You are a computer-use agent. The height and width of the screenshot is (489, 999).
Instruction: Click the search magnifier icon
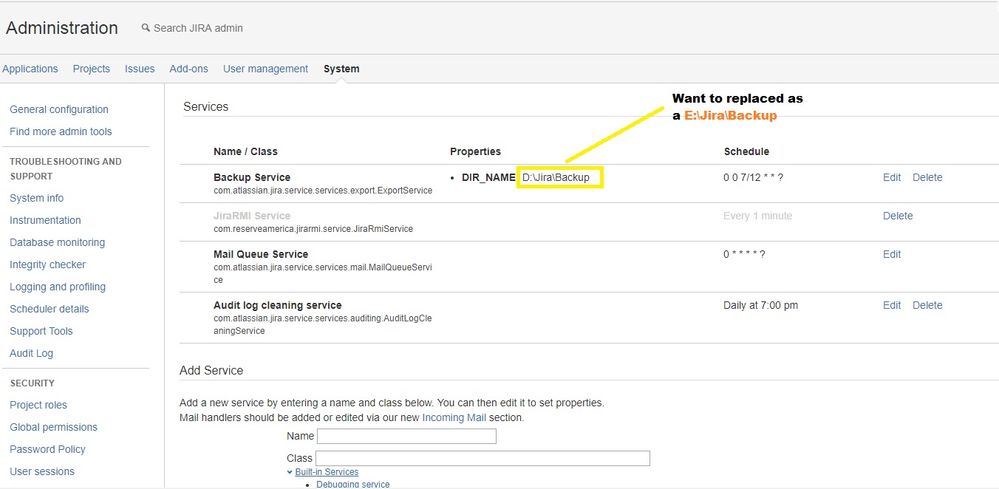(x=146, y=28)
